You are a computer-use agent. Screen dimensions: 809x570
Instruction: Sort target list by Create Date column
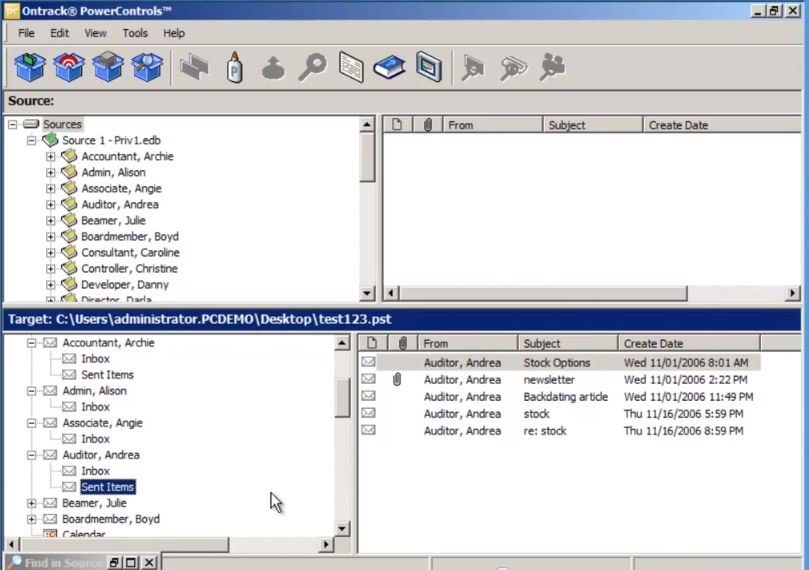tap(689, 343)
